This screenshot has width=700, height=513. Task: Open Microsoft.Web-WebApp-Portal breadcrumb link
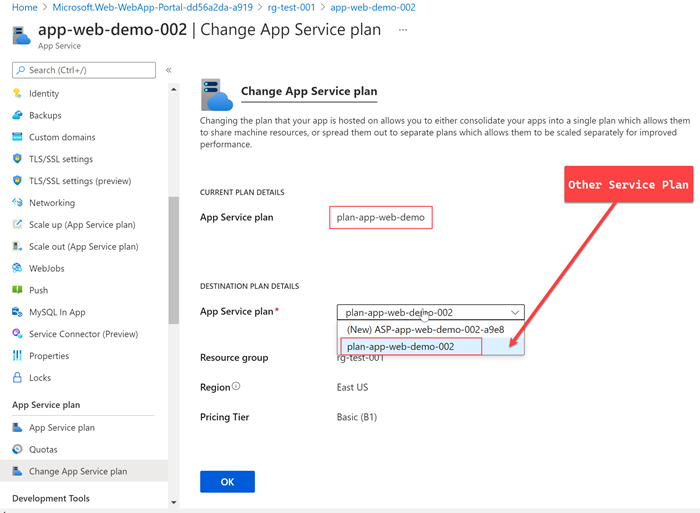pos(153,8)
